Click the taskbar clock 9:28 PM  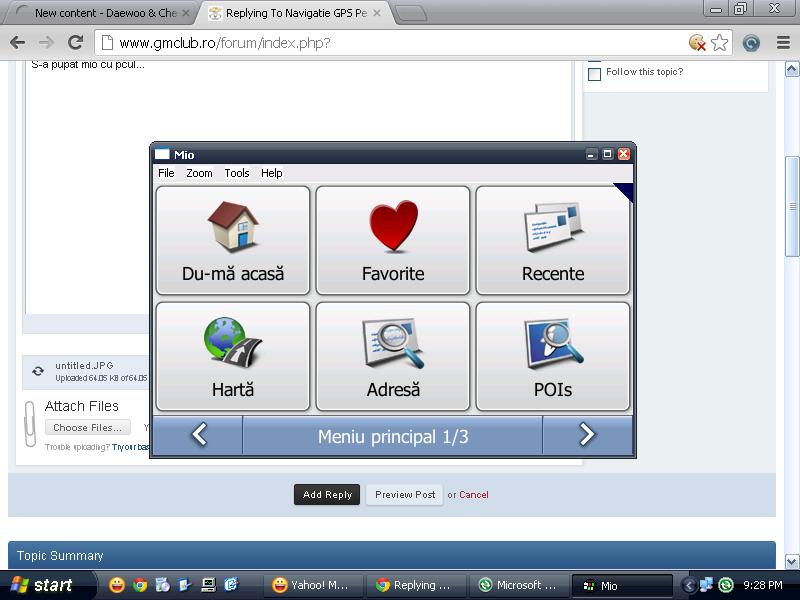(x=763, y=585)
